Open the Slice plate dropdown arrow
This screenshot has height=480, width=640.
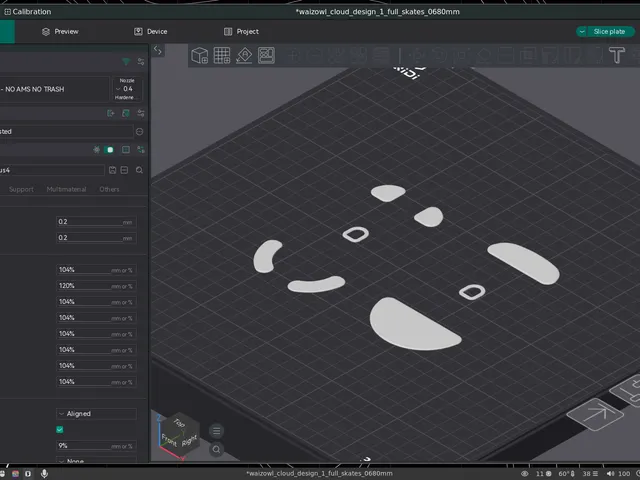(582, 31)
